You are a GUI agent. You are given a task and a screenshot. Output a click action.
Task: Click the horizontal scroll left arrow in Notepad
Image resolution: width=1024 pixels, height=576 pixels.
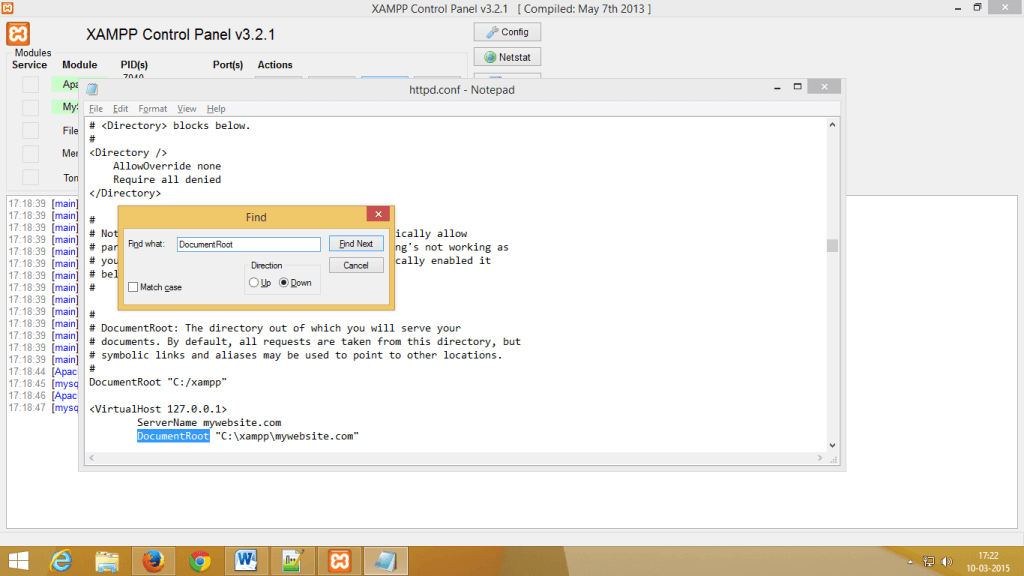coord(91,458)
